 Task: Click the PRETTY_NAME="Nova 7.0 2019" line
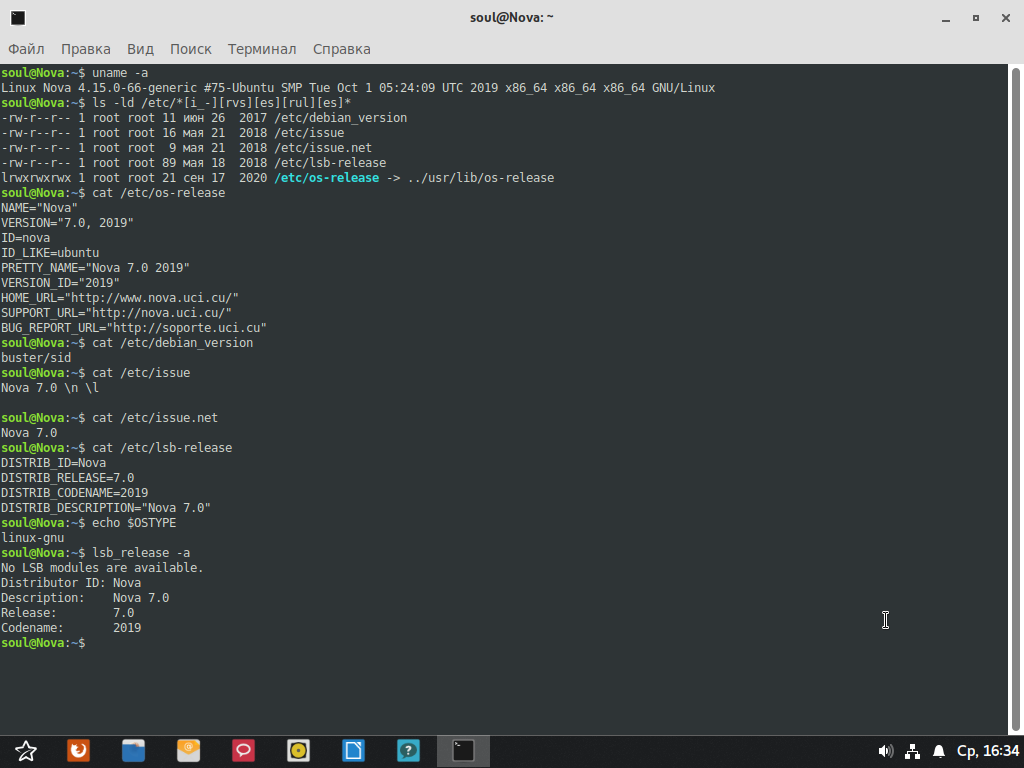click(x=95, y=268)
